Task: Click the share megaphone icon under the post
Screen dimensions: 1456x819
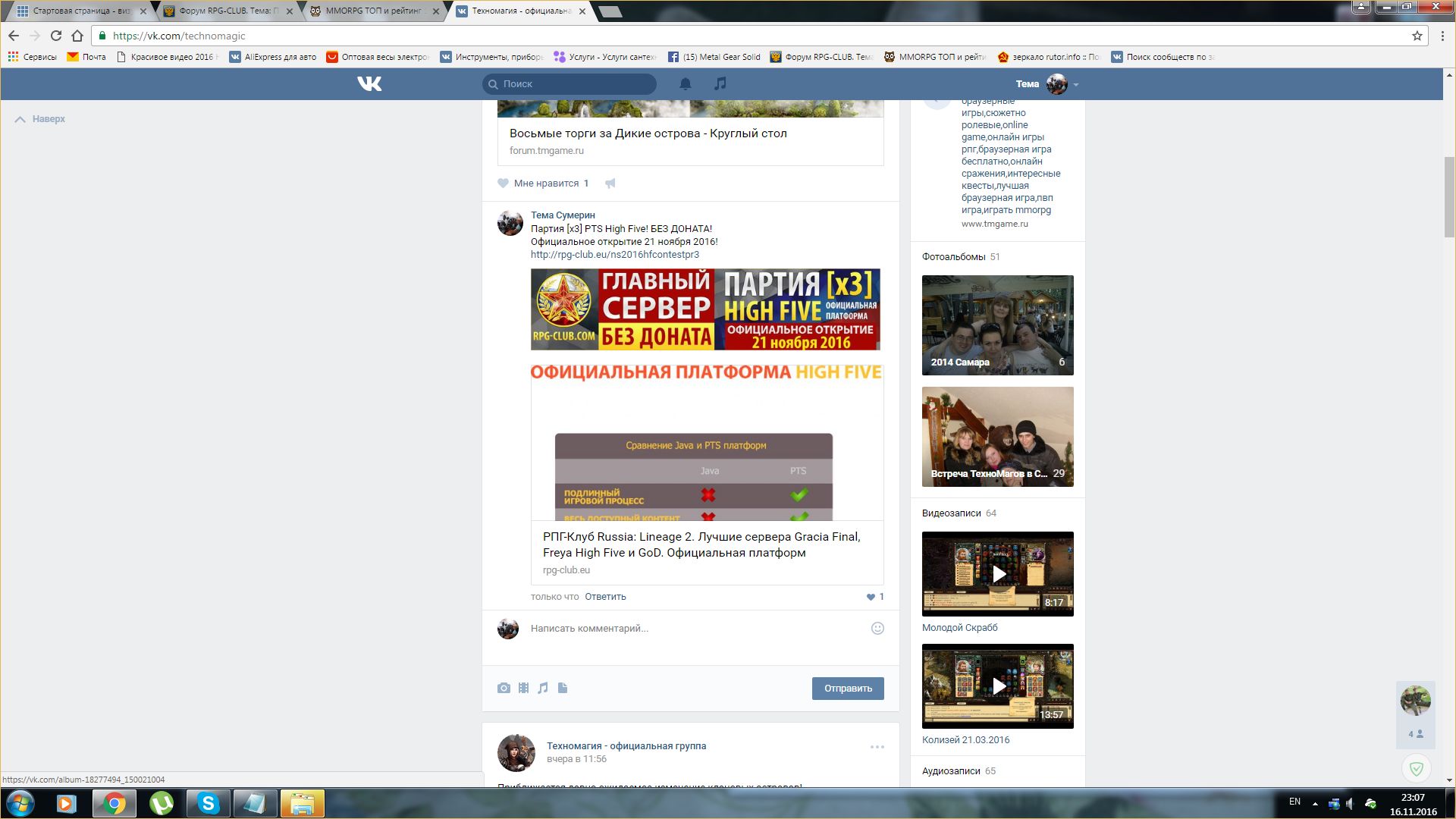Action: (x=610, y=183)
